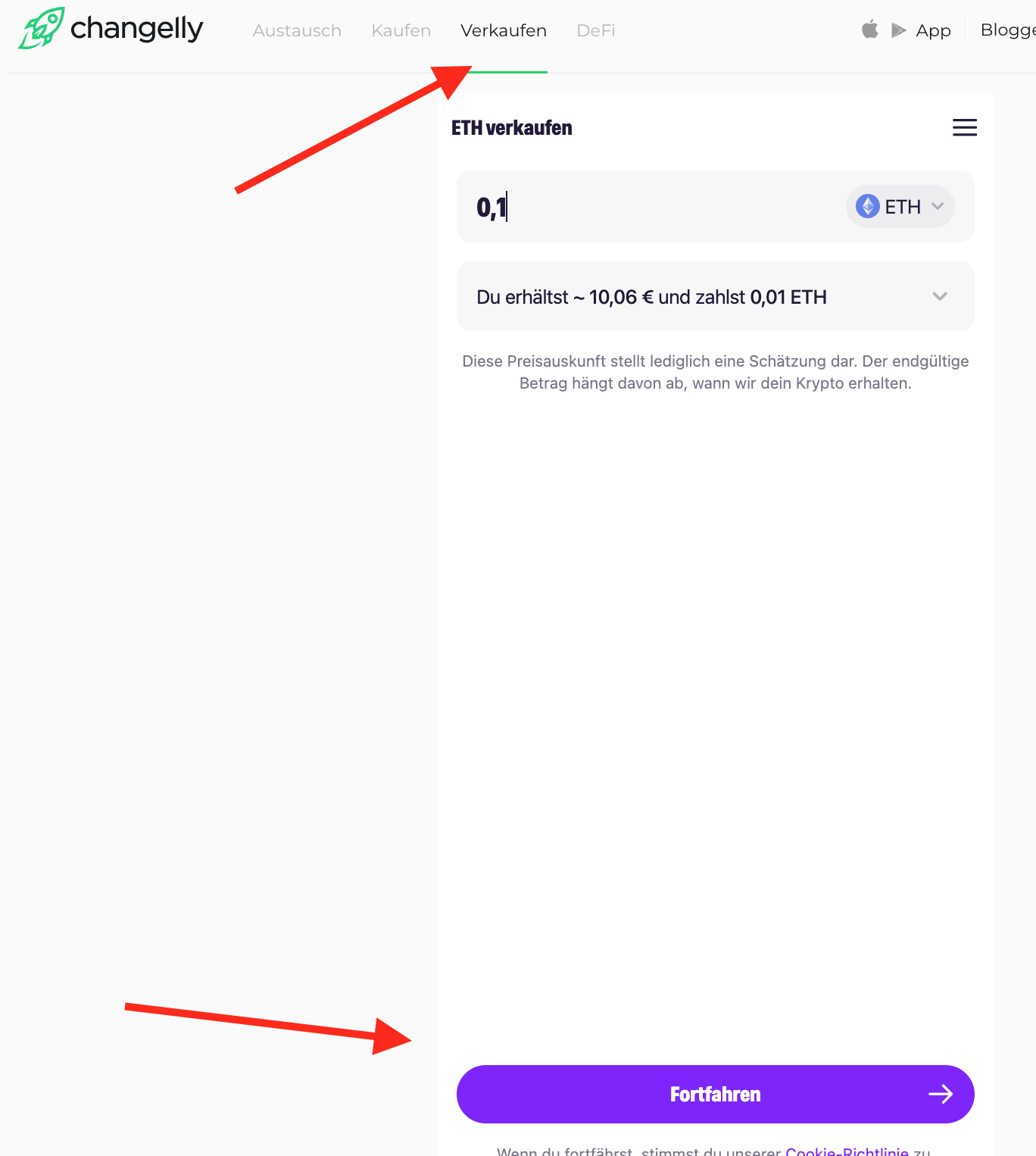Viewport: 1036px width, 1156px height.
Task: Click the arrow icon on Fortfahren button
Action: 941,1094
